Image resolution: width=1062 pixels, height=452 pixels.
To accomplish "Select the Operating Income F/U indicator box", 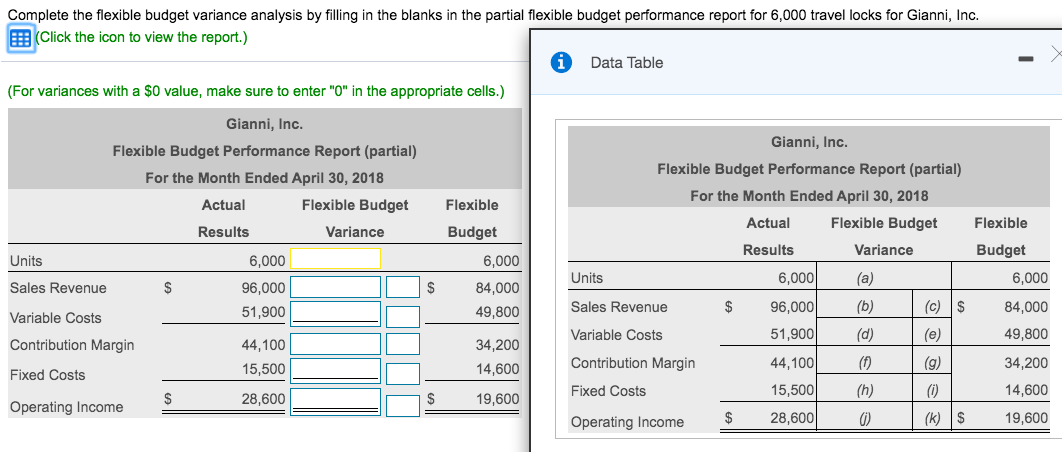I will click(403, 405).
